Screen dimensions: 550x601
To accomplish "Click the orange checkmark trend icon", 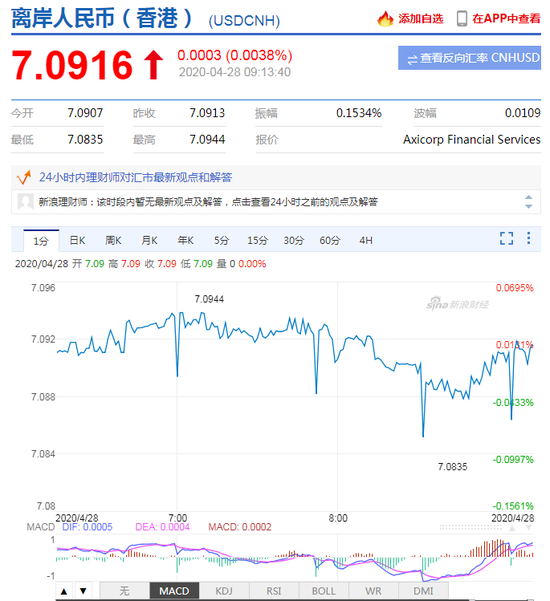I will [x=24, y=177].
